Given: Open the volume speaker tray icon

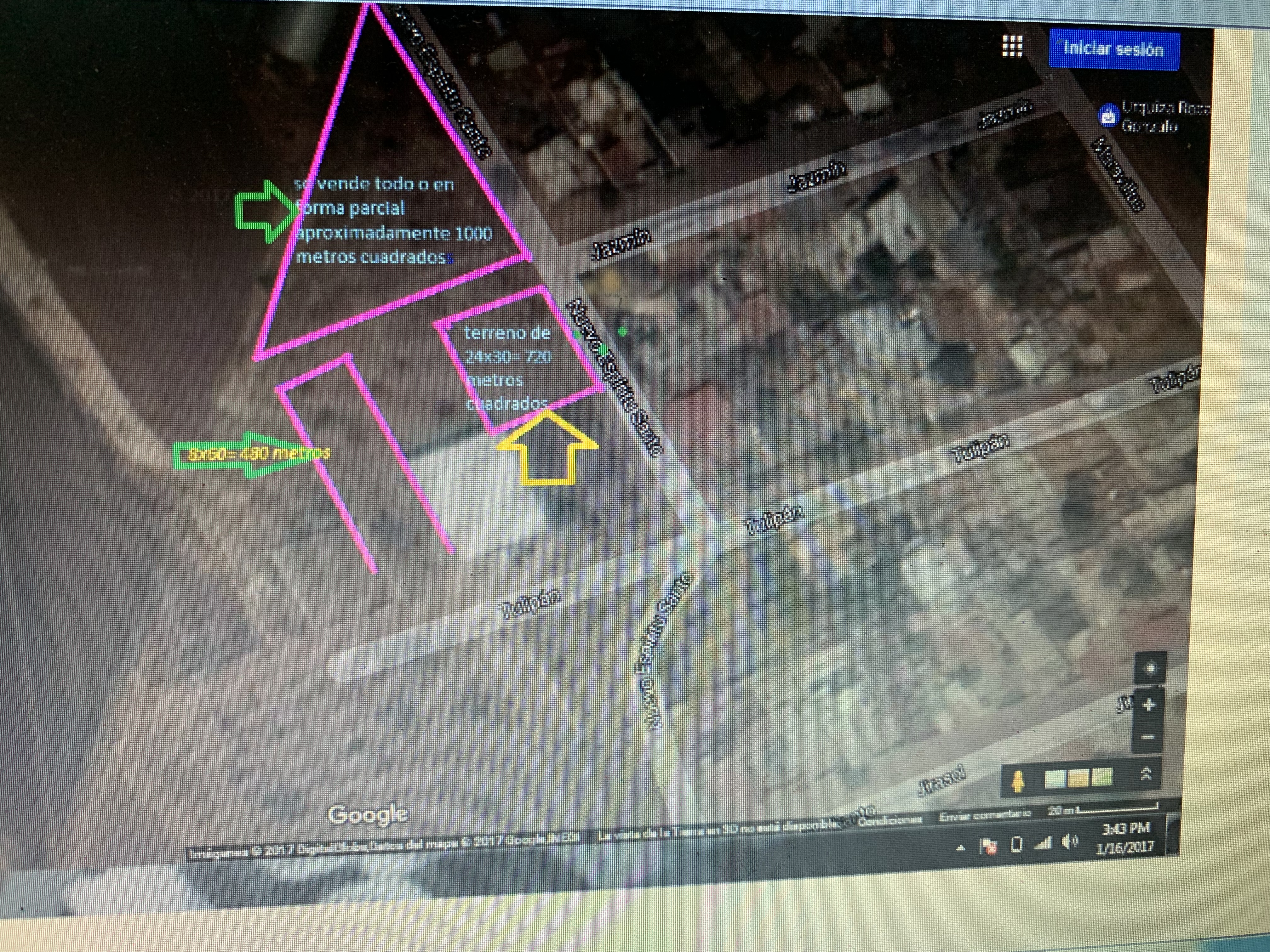Looking at the screenshot, I should [x=1069, y=842].
